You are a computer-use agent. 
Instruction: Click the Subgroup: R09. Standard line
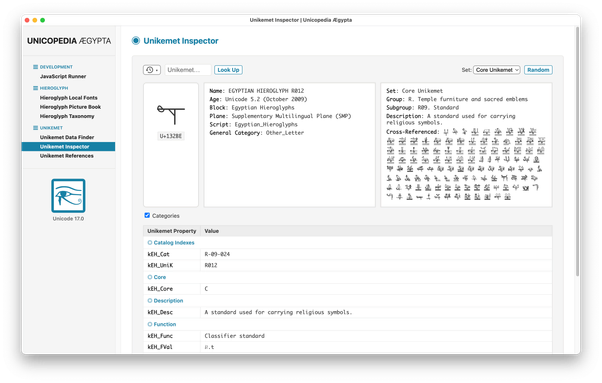422,108
